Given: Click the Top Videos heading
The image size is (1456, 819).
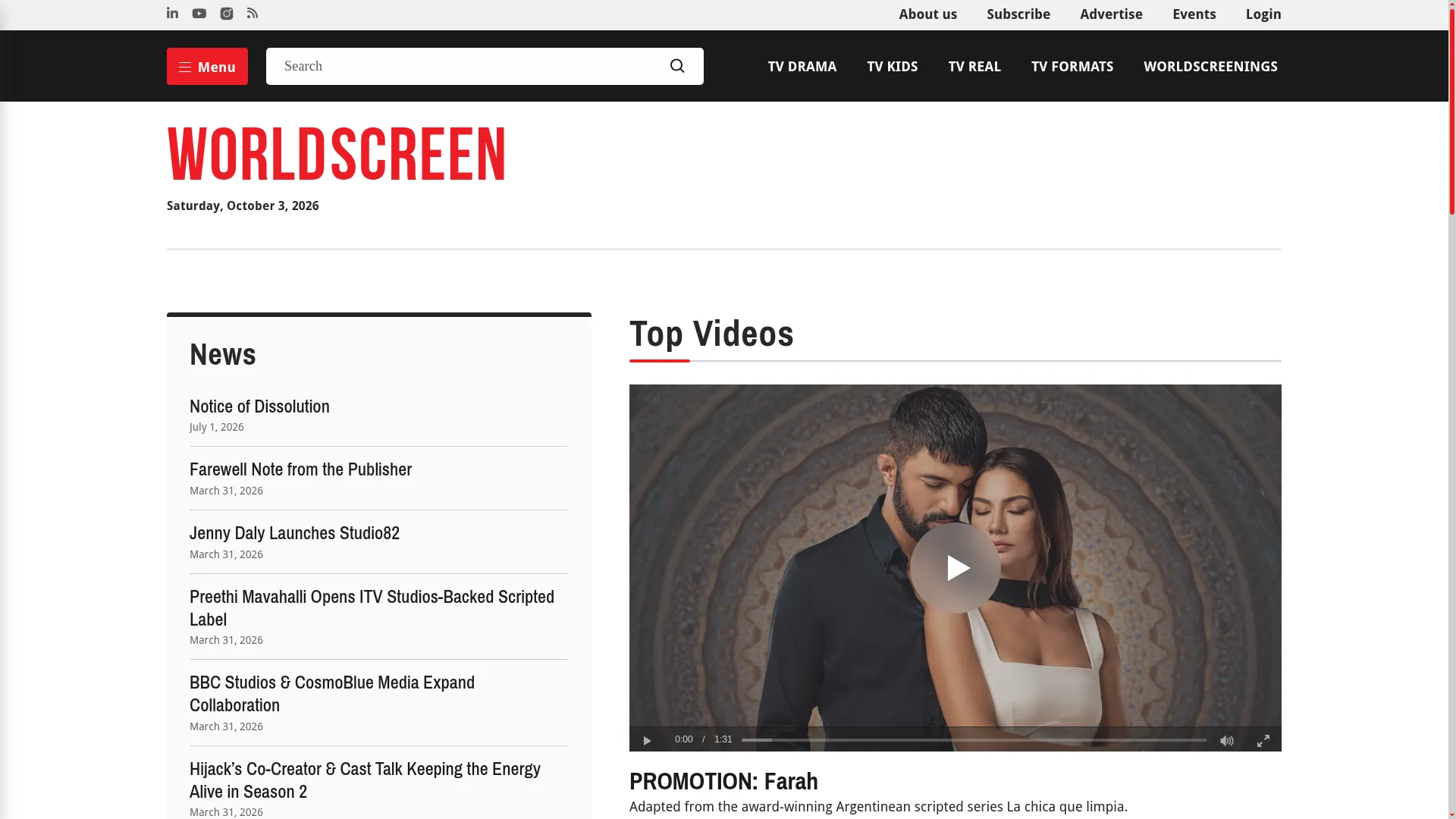Looking at the screenshot, I should (711, 334).
